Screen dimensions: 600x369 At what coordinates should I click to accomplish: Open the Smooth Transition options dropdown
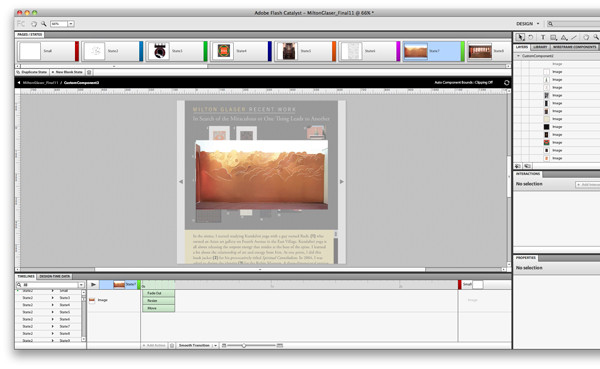click(215, 346)
